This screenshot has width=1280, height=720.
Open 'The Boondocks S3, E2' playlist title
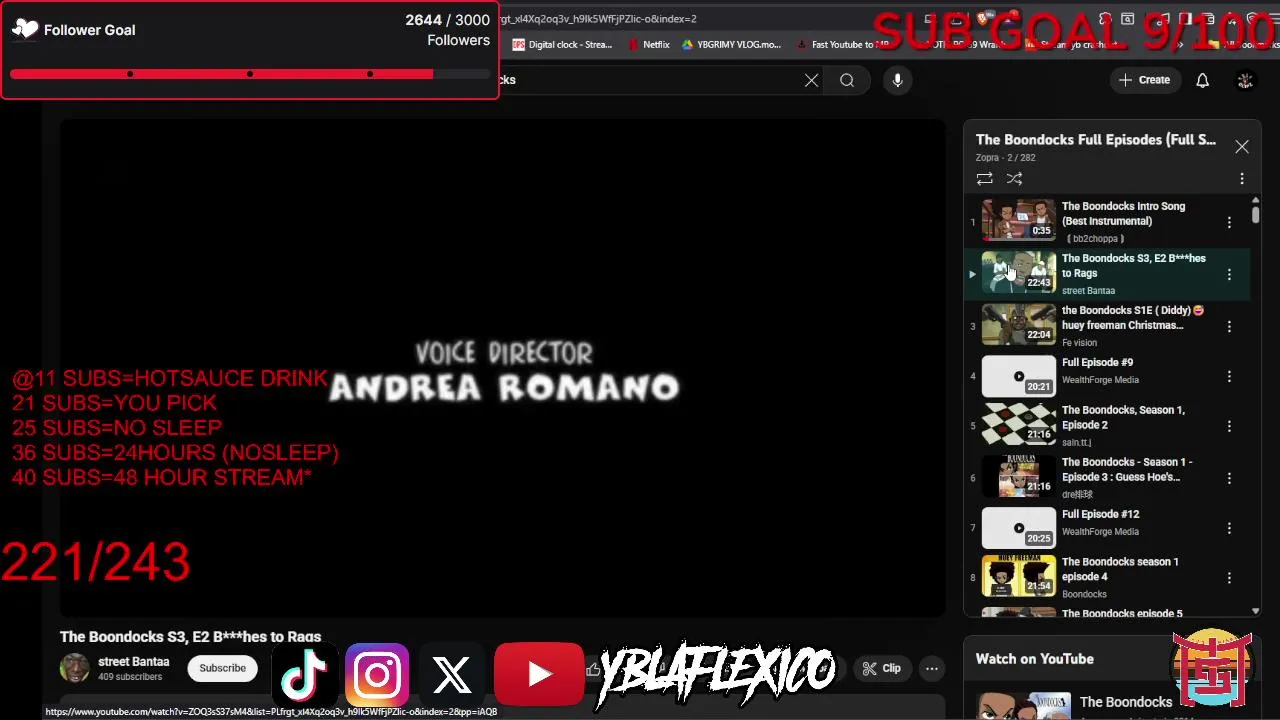click(x=1134, y=265)
